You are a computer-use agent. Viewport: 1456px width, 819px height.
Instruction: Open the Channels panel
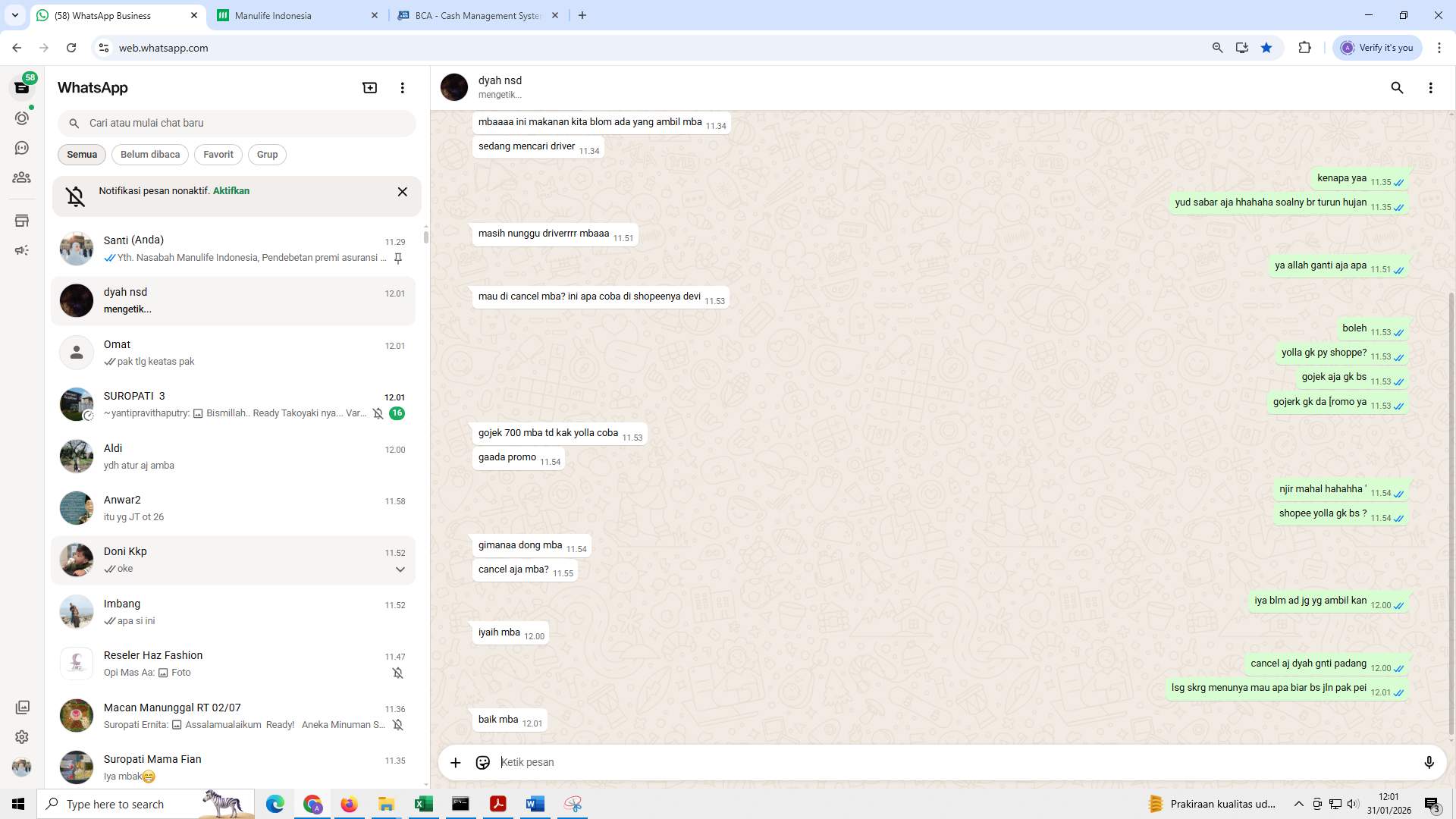(22, 148)
